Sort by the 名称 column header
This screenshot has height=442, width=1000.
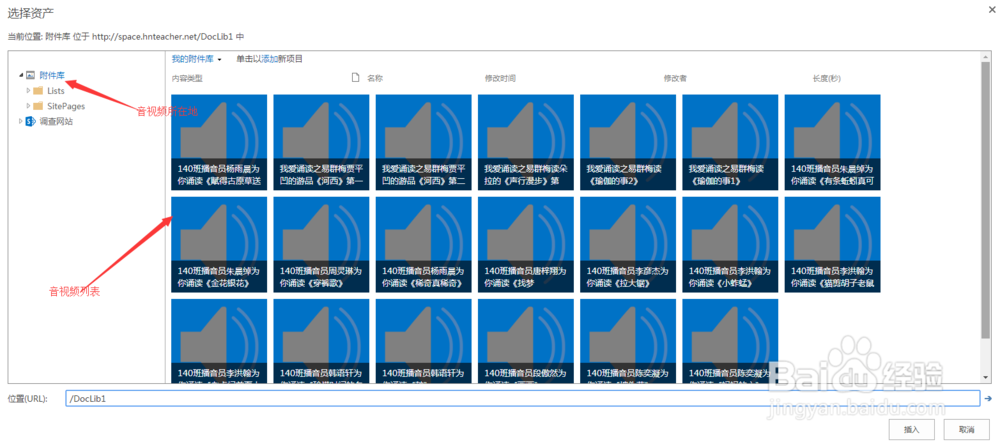[x=374, y=78]
